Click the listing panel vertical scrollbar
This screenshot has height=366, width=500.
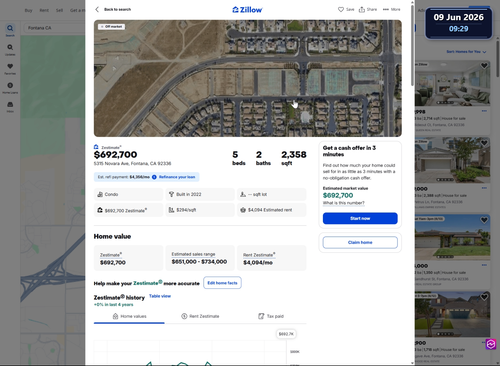(412, 45)
